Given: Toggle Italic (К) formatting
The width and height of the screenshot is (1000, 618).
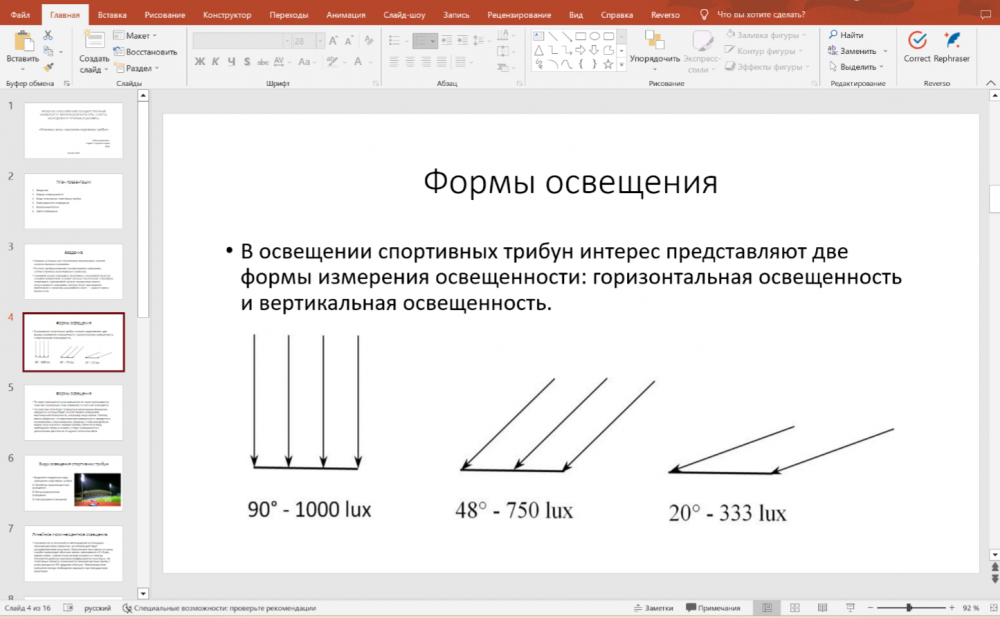Looking at the screenshot, I should (x=216, y=62).
